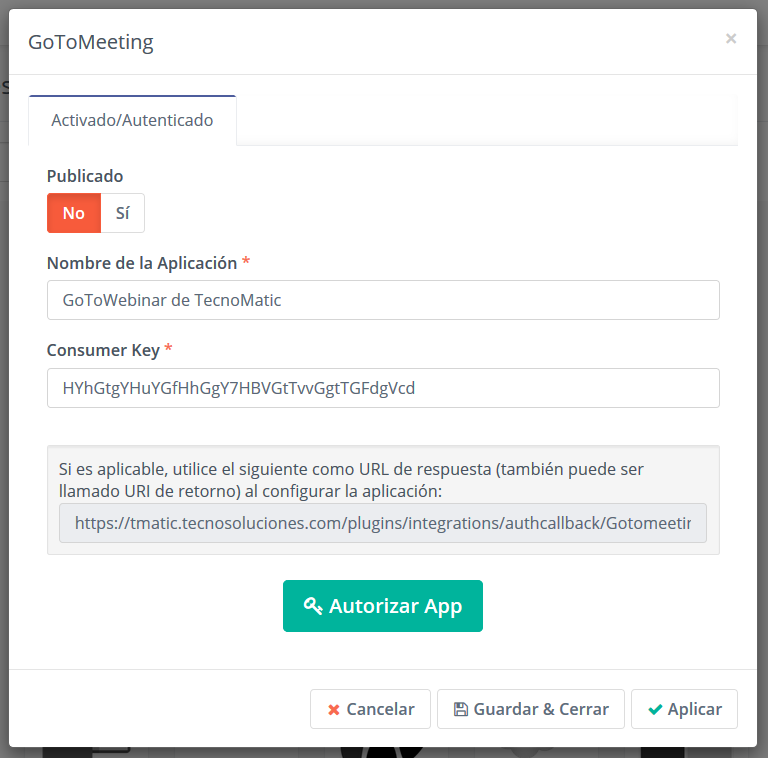Focus the Nombre de la Aplicación field
The width and height of the screenshot is (768, 758).
pos(383,300)
